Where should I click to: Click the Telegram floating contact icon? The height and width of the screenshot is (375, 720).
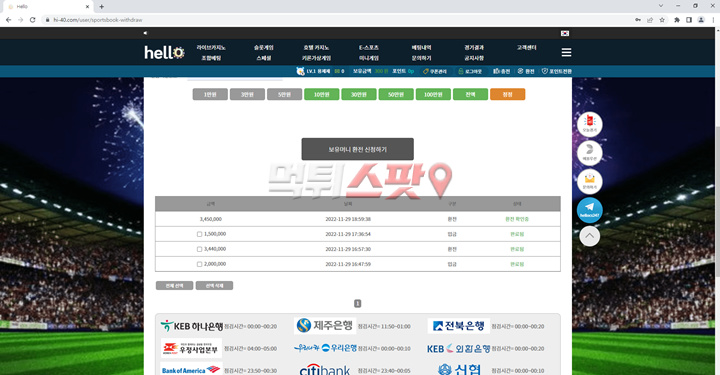[x=590, y=210]
